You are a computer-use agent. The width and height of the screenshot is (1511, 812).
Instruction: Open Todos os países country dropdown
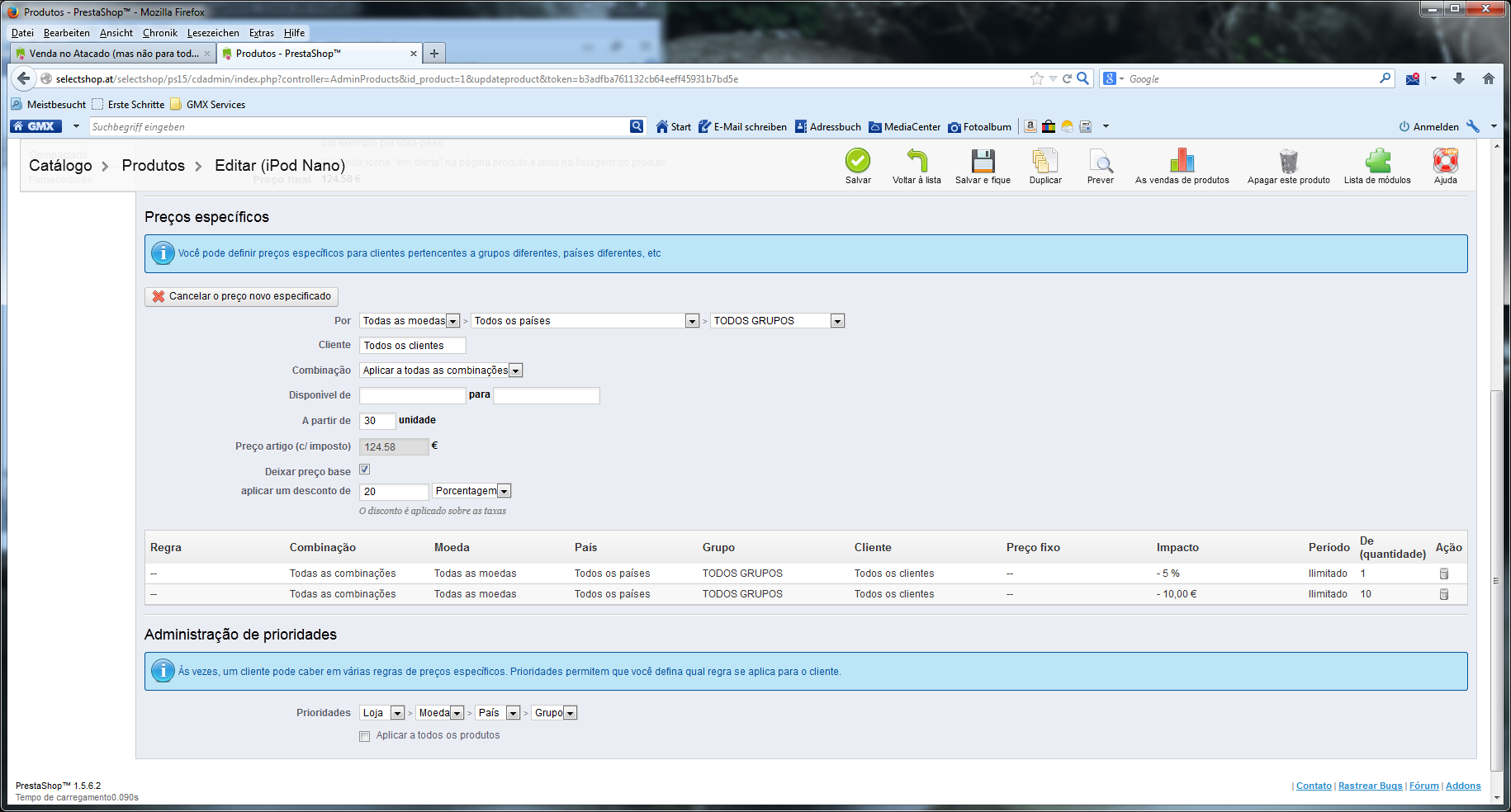585,321
